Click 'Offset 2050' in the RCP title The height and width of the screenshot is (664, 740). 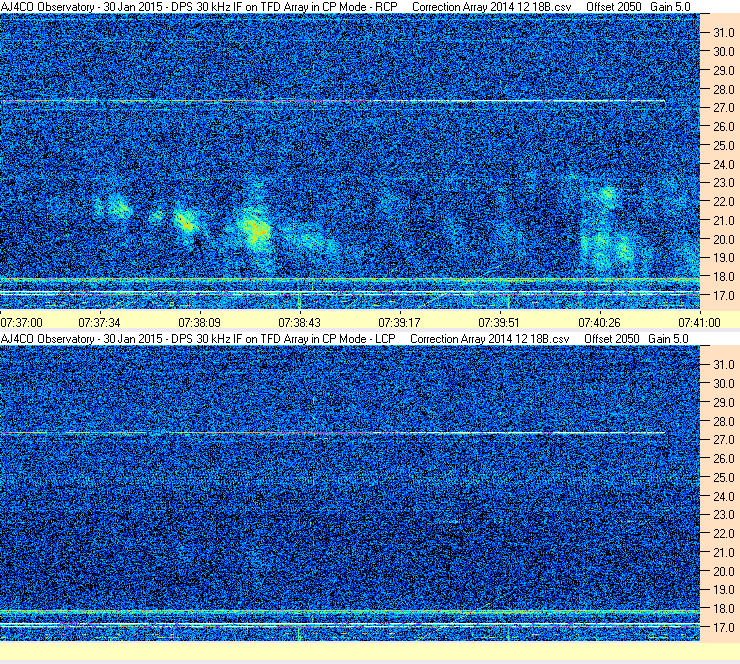coord(614,7)
